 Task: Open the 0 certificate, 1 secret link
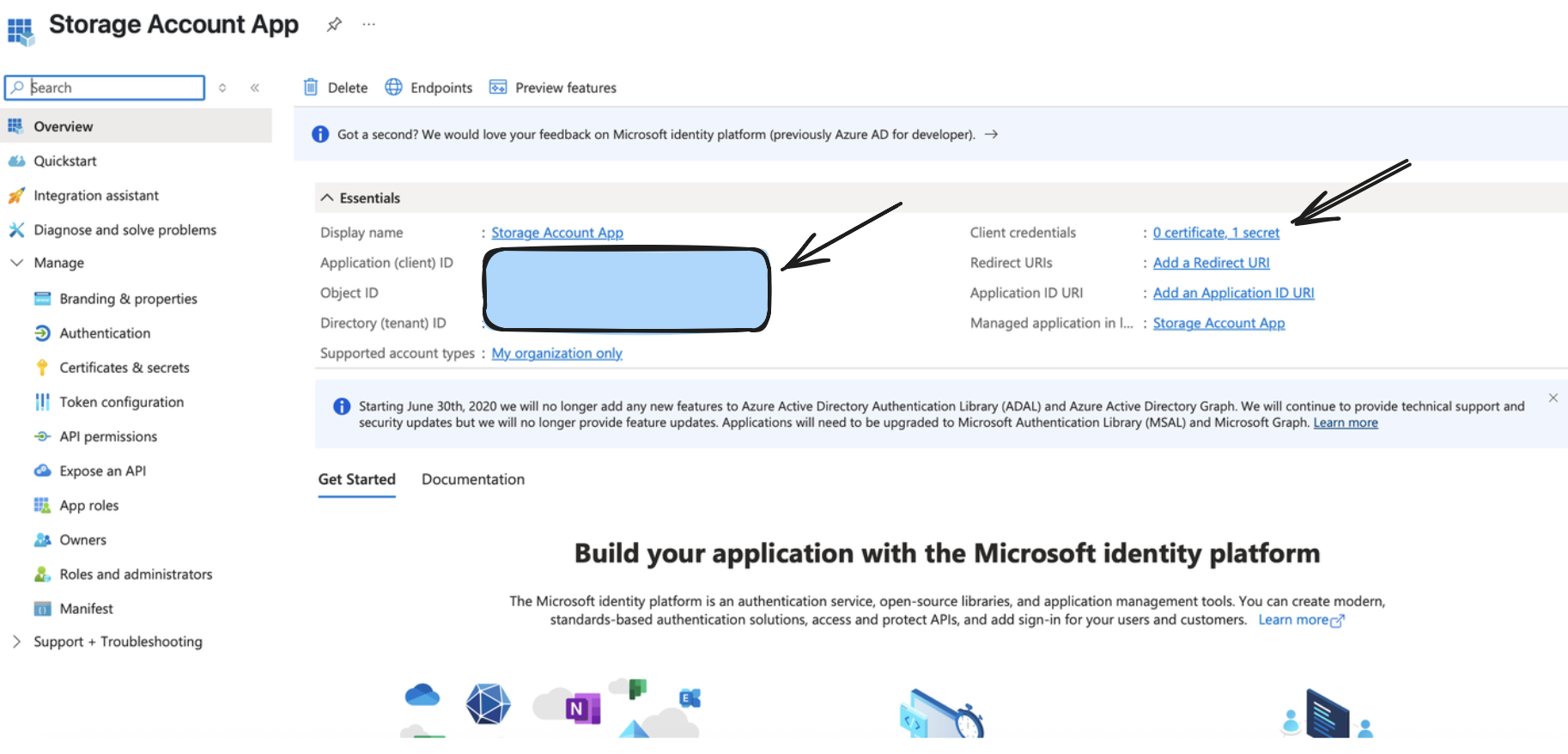[1215, 233]
